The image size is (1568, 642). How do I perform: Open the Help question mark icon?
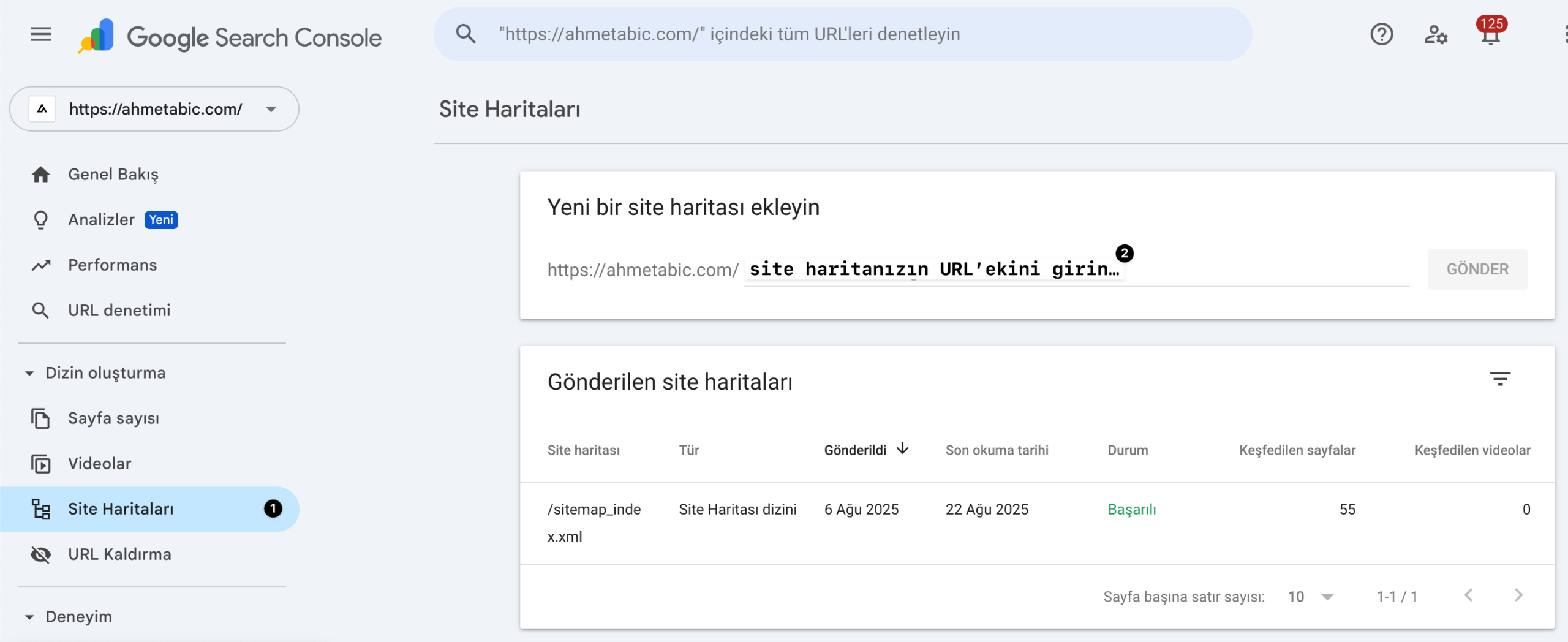(1381, 34)
